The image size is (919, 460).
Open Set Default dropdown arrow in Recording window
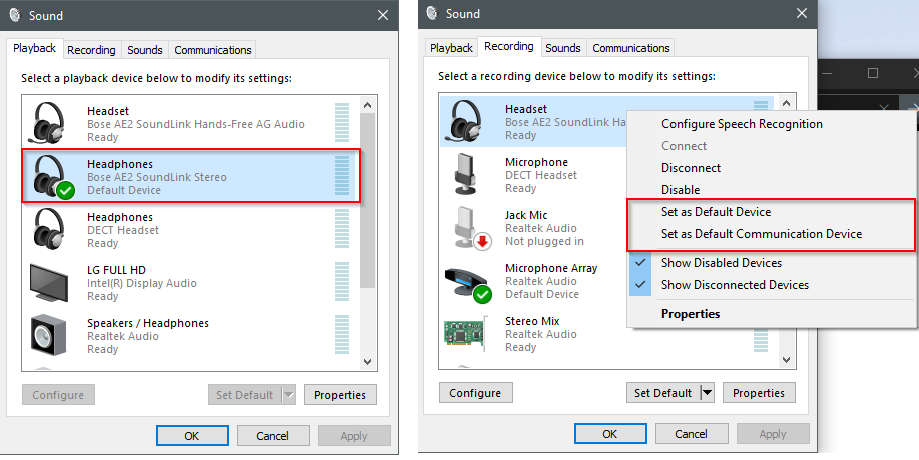(707, 393)
